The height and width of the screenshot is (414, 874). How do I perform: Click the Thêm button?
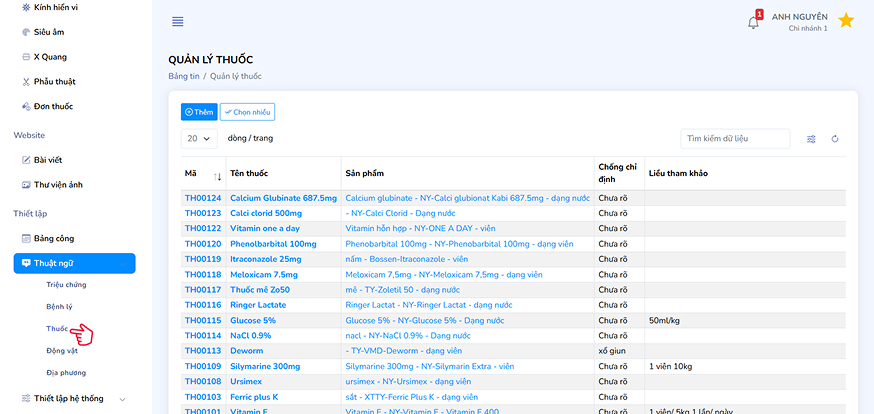199,112
